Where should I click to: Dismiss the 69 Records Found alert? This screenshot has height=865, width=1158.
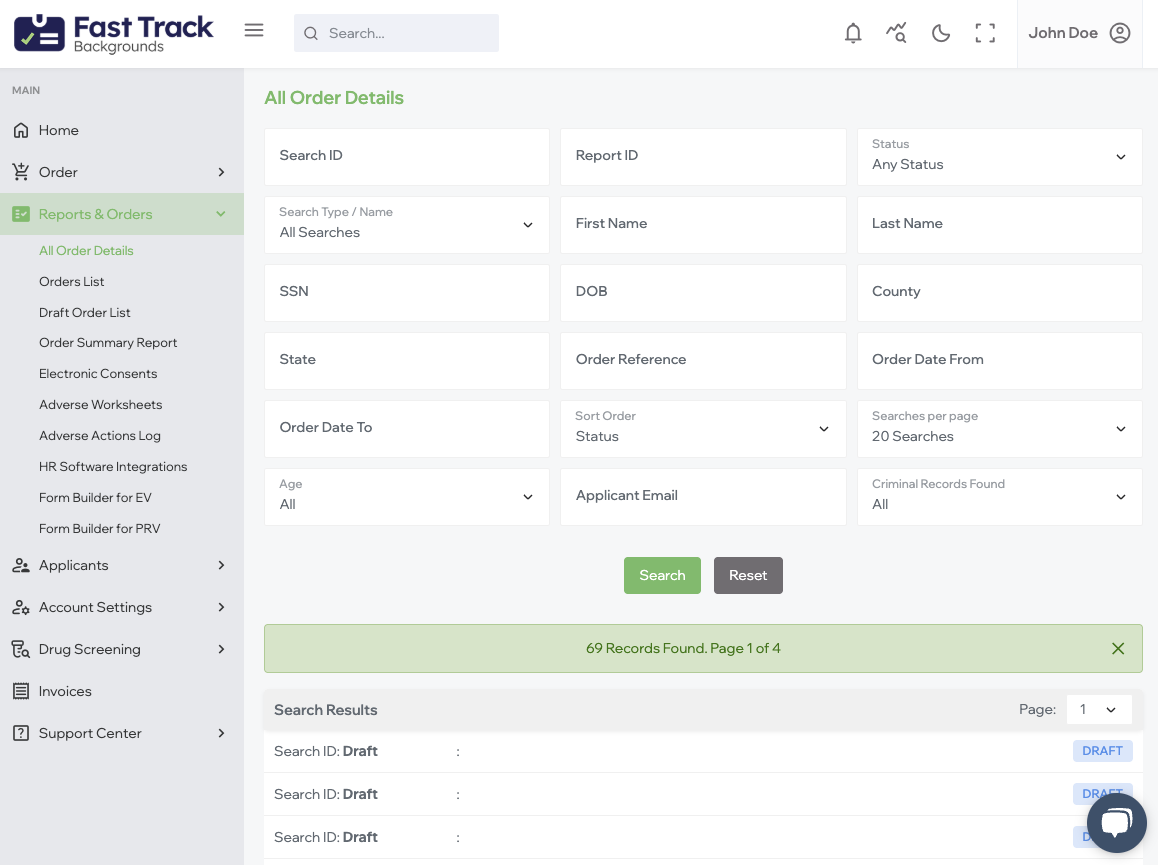point(1118,649)
